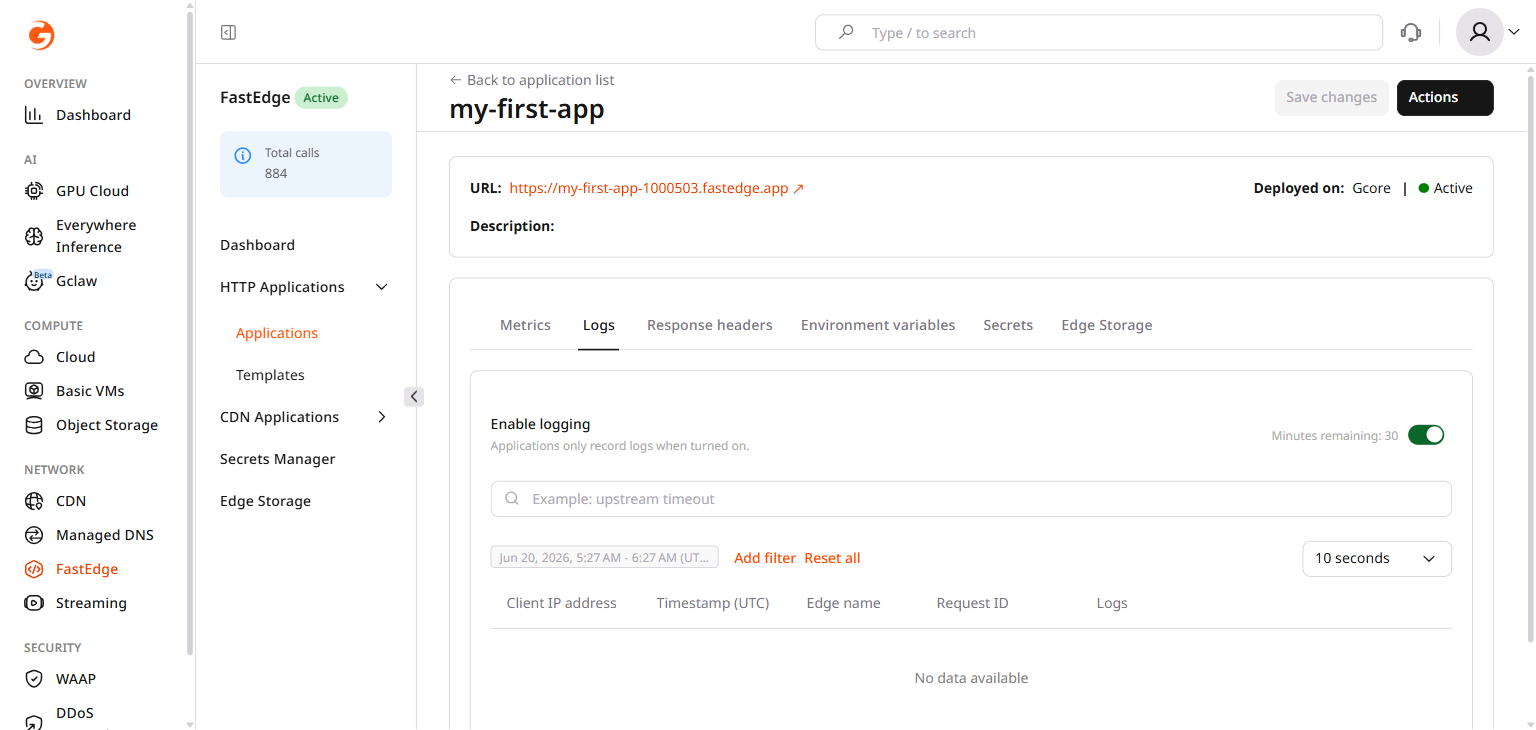Screen dimensions: 1536x730
Task: Open Secrets Manager in FastEdge menu
Action: coord(278,459)
